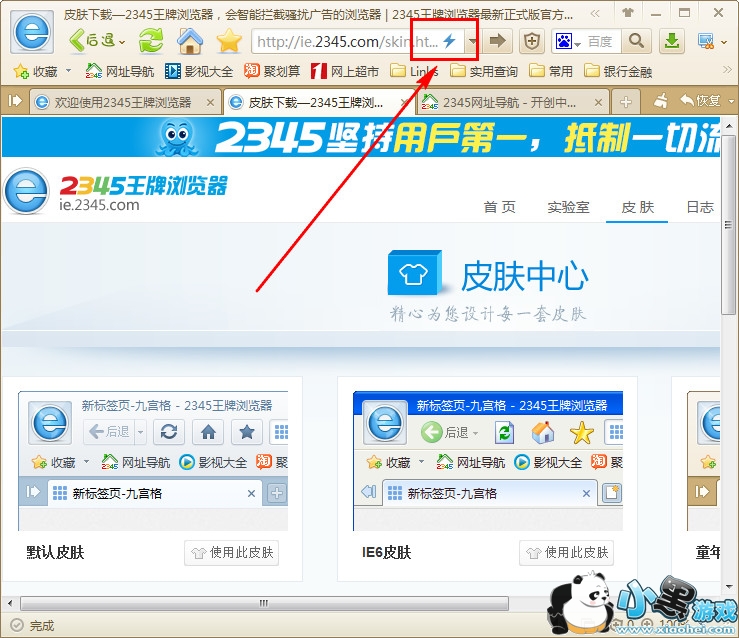Open the skin shirt icon in title bar

[x=628, y=13]
